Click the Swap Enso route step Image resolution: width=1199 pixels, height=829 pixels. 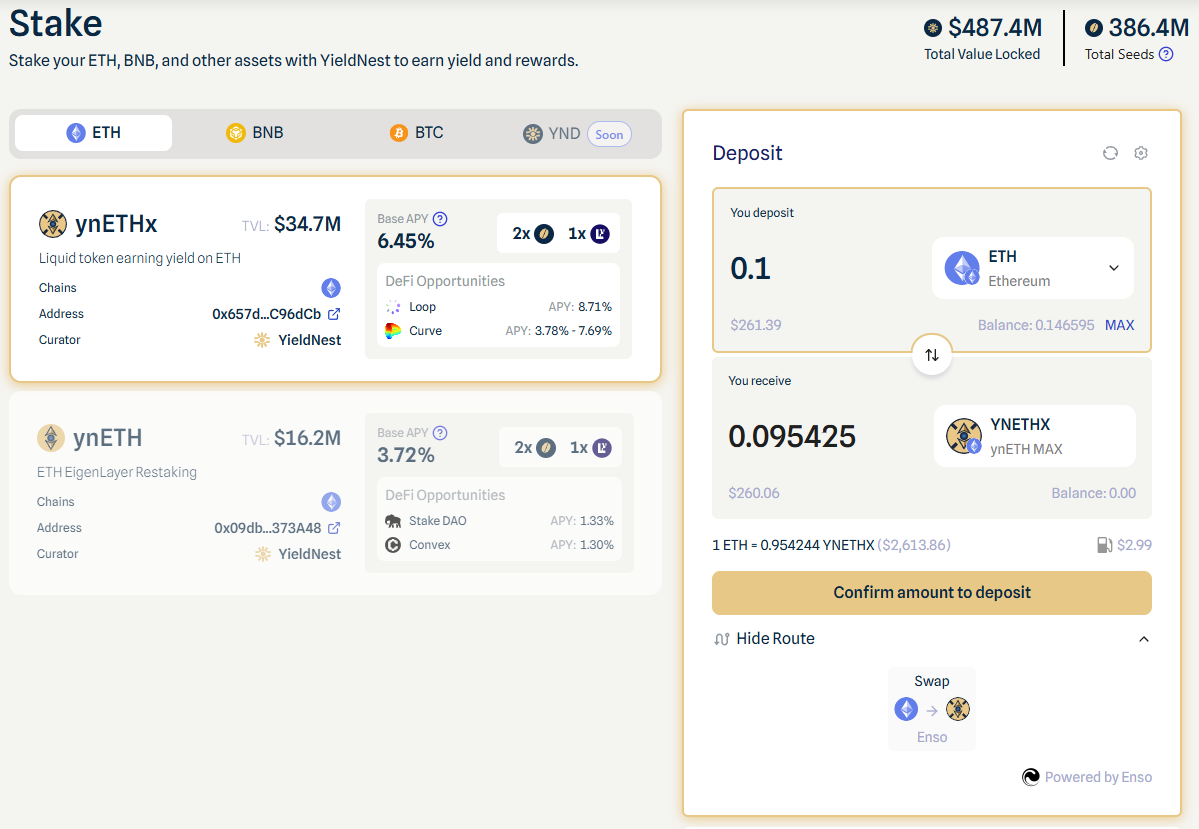tap(931, 709)
